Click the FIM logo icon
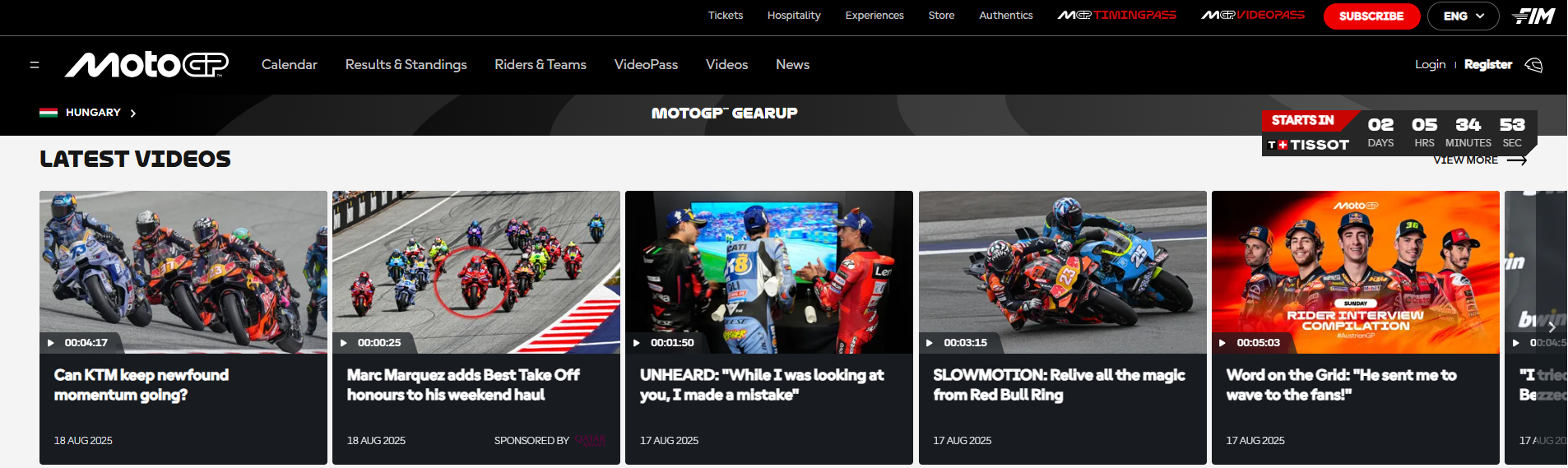 pyautogui.click(x=1533, y=16)
